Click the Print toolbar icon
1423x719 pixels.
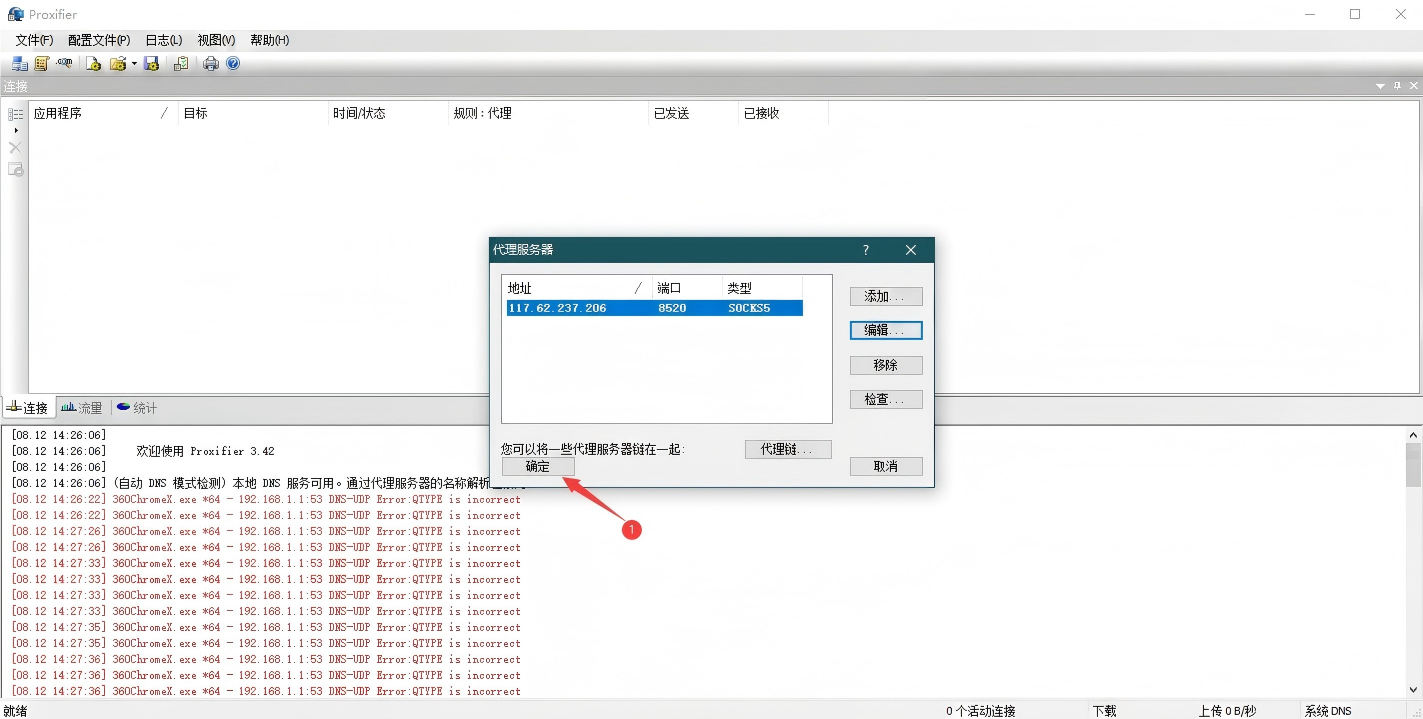pyautogui.click(x=211, y=64)
